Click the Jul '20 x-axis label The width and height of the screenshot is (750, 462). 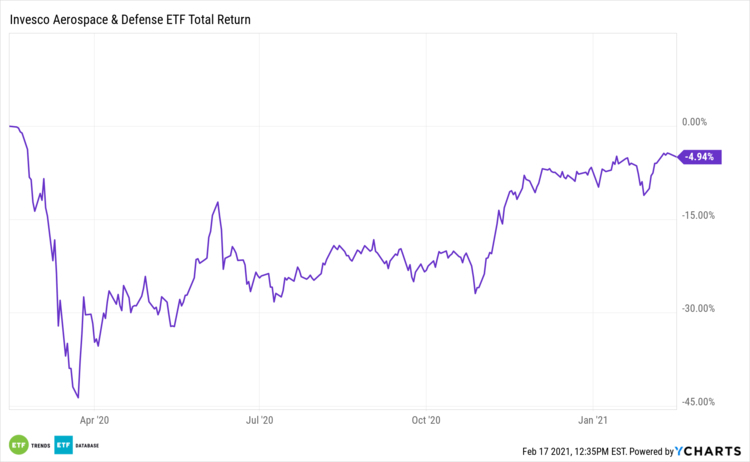tap(259, 420)
